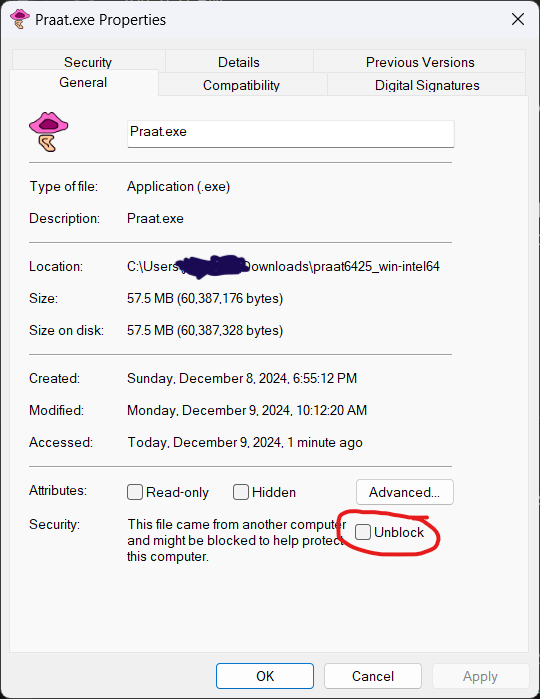Check the Unblock security checkbox

(363, 532)
